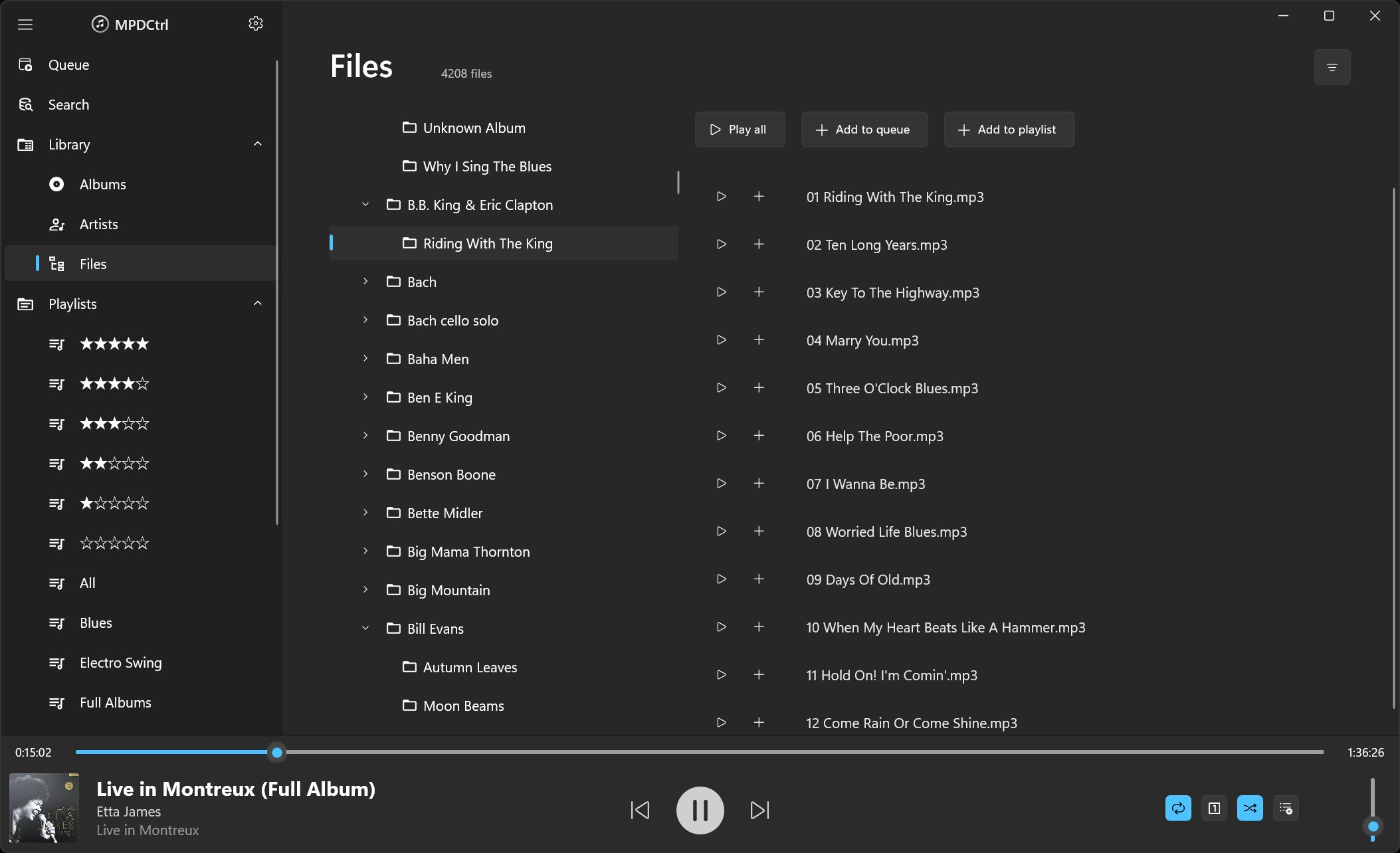Screen dimensions: 1400x853
Task: Open the Electro Swing playlist
Action: (140, 662)
